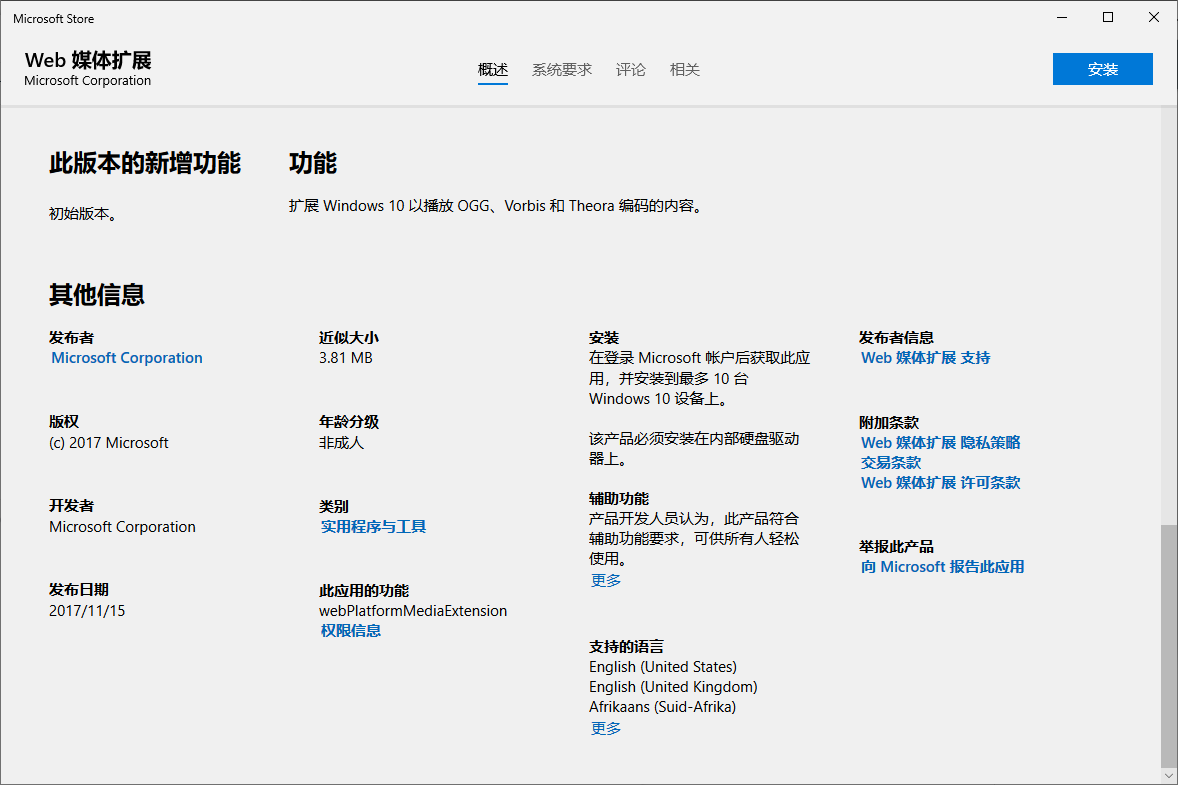View 权限信息 permission details
The image size is (1178, 785).
tap(350, 630)
